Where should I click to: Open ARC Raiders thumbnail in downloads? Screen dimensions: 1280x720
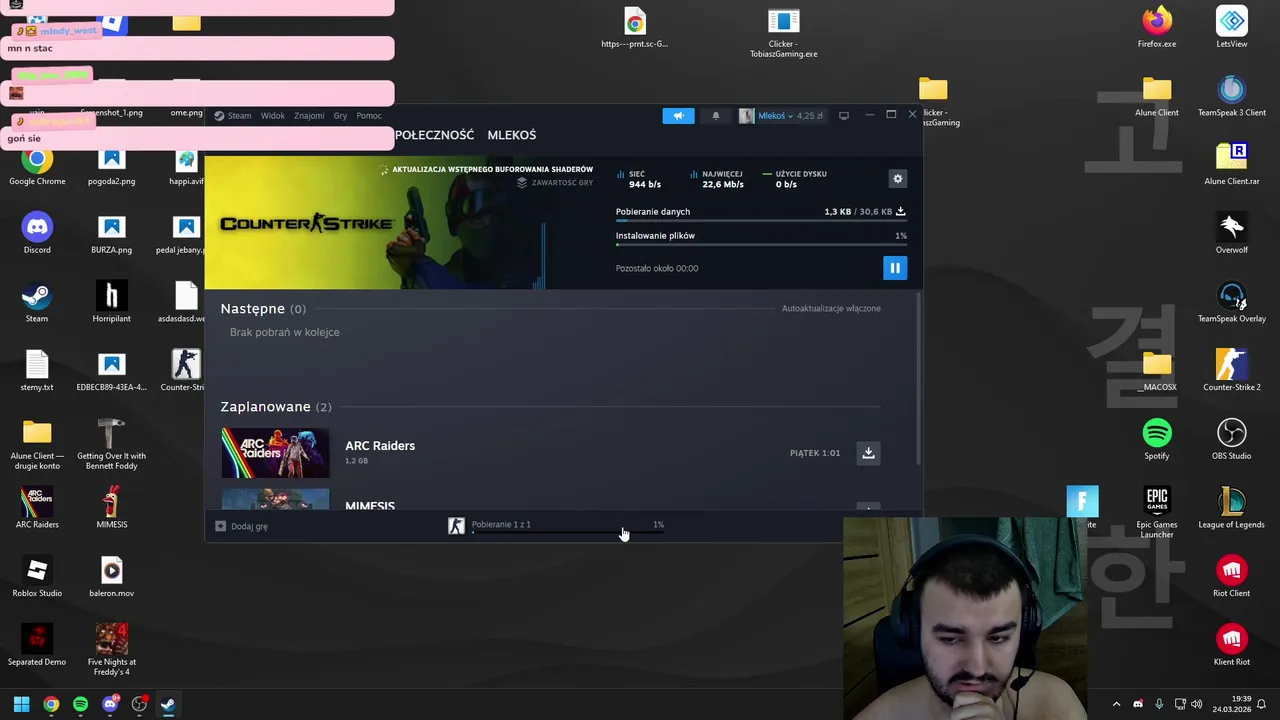pyautogui.click(x=275, y=453)
